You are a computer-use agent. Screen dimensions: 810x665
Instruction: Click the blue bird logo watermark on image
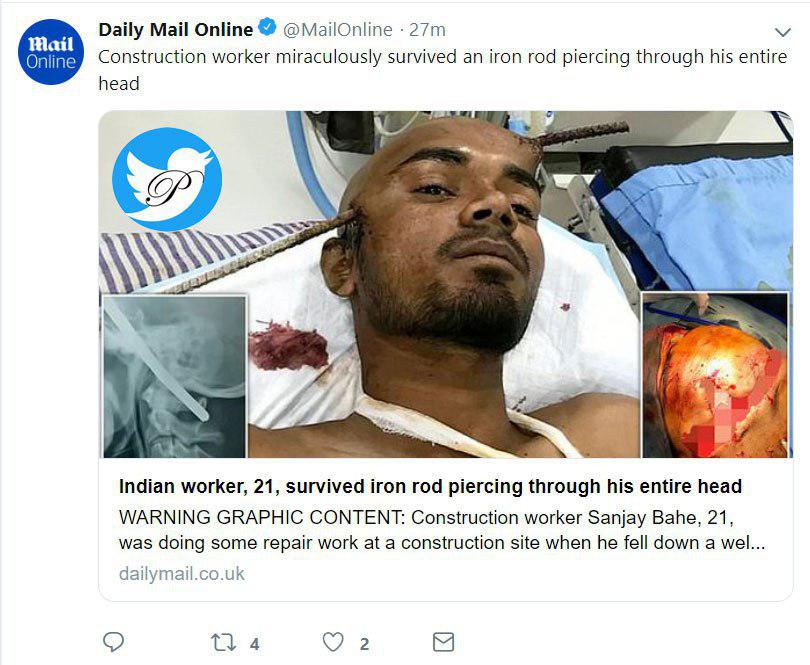pyautogui.click(x=167, y=180)
